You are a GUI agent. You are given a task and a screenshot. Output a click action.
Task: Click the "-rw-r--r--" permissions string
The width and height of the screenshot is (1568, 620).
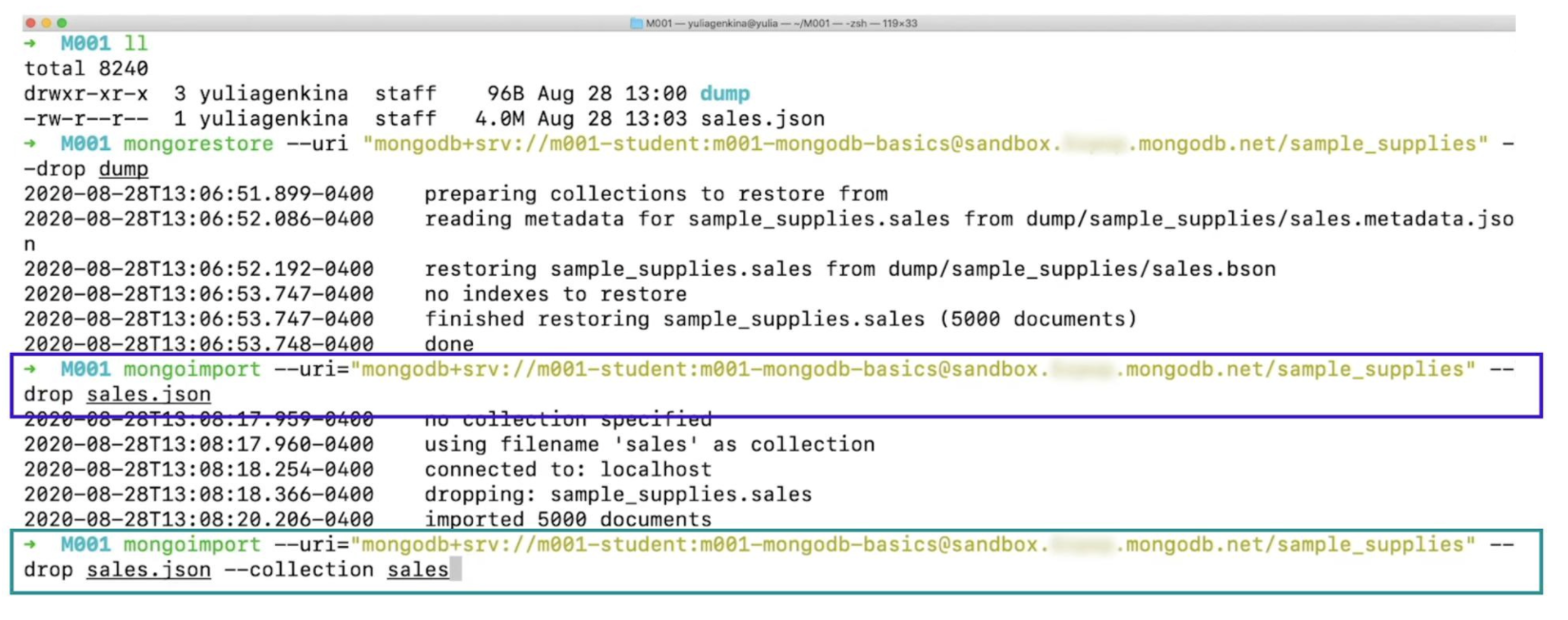[86, 119]
